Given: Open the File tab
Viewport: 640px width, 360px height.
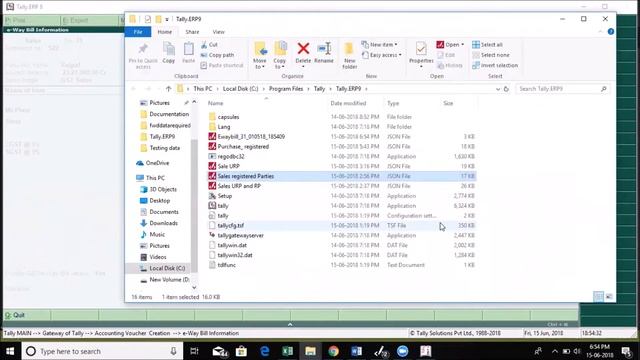Looking at the screenshot, I should (138, 32).
